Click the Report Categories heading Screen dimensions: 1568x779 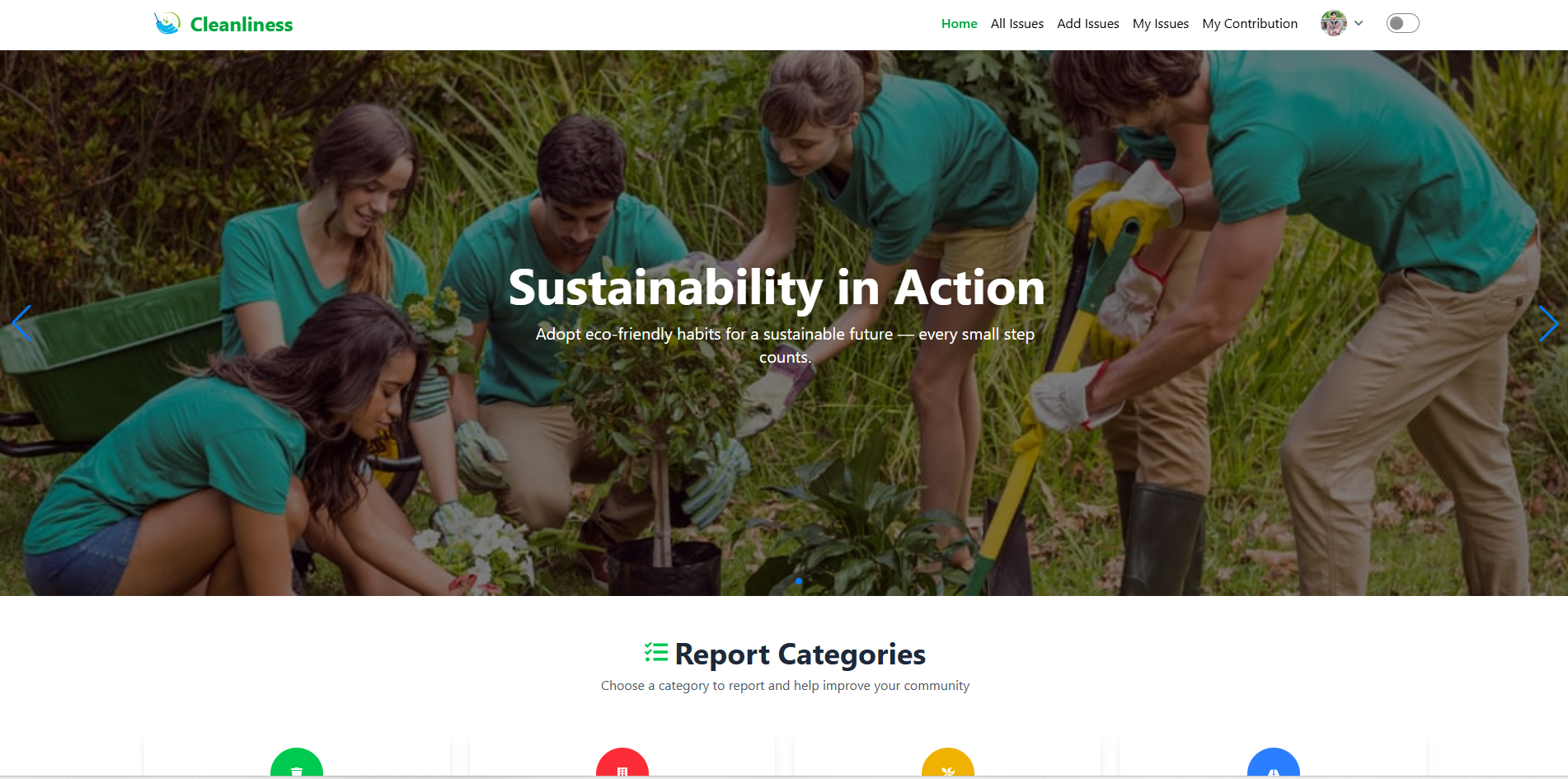(800, 654)
